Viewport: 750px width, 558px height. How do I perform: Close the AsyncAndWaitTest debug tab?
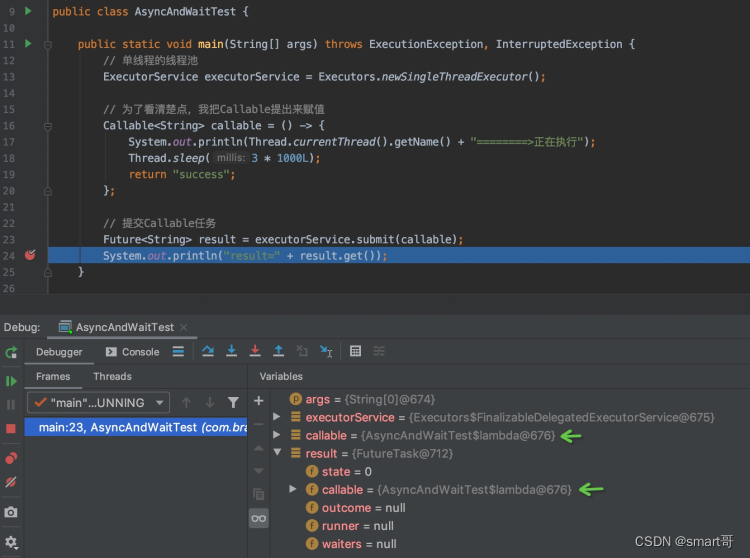coord(184,327)
